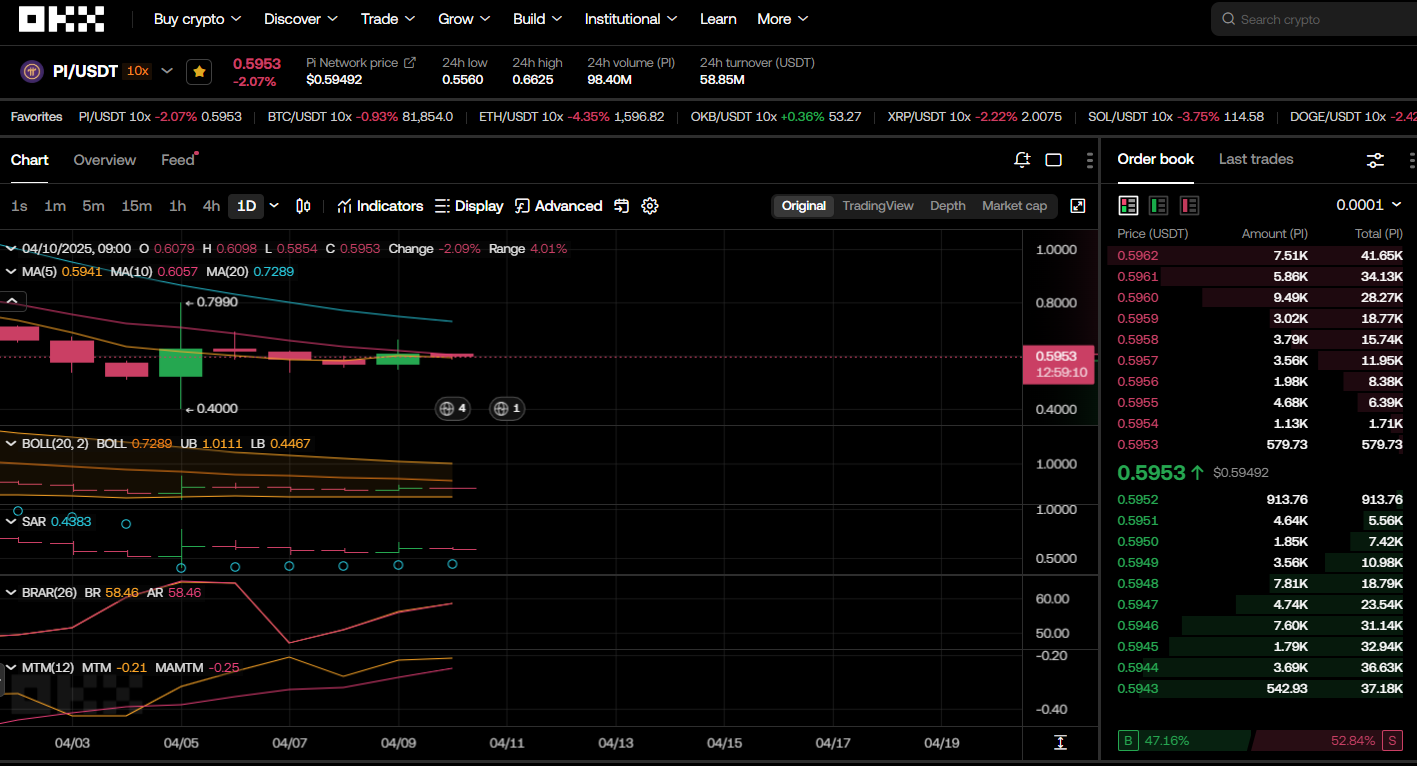
Task: Open the Display settings
Action: click(x=469, y=206)
